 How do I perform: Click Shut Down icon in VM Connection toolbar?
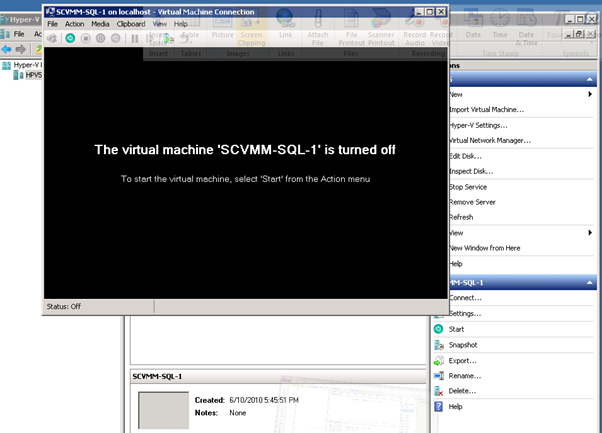[101, 38]
